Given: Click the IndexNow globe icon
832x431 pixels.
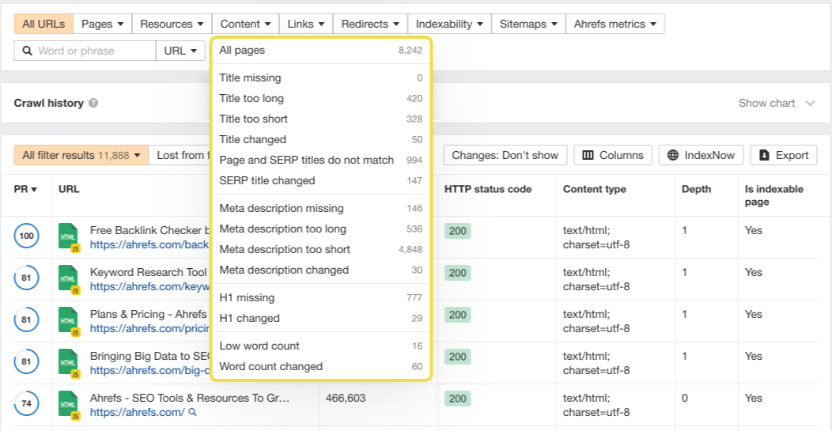Looking at the screenshot, I should click(x=673, y=155).
